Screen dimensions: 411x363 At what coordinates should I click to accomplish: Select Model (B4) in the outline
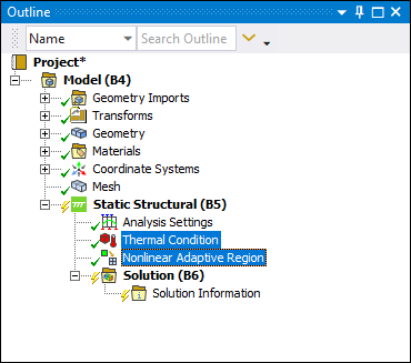97,80
